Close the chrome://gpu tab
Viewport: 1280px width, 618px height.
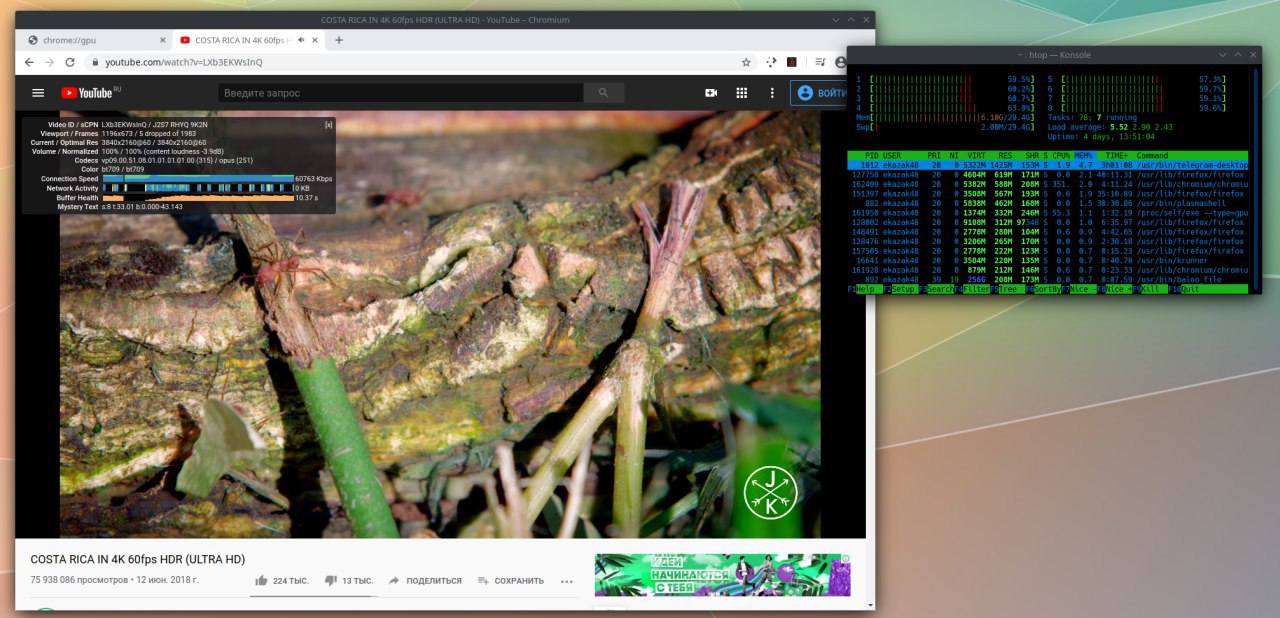click(x=162, y=40)
